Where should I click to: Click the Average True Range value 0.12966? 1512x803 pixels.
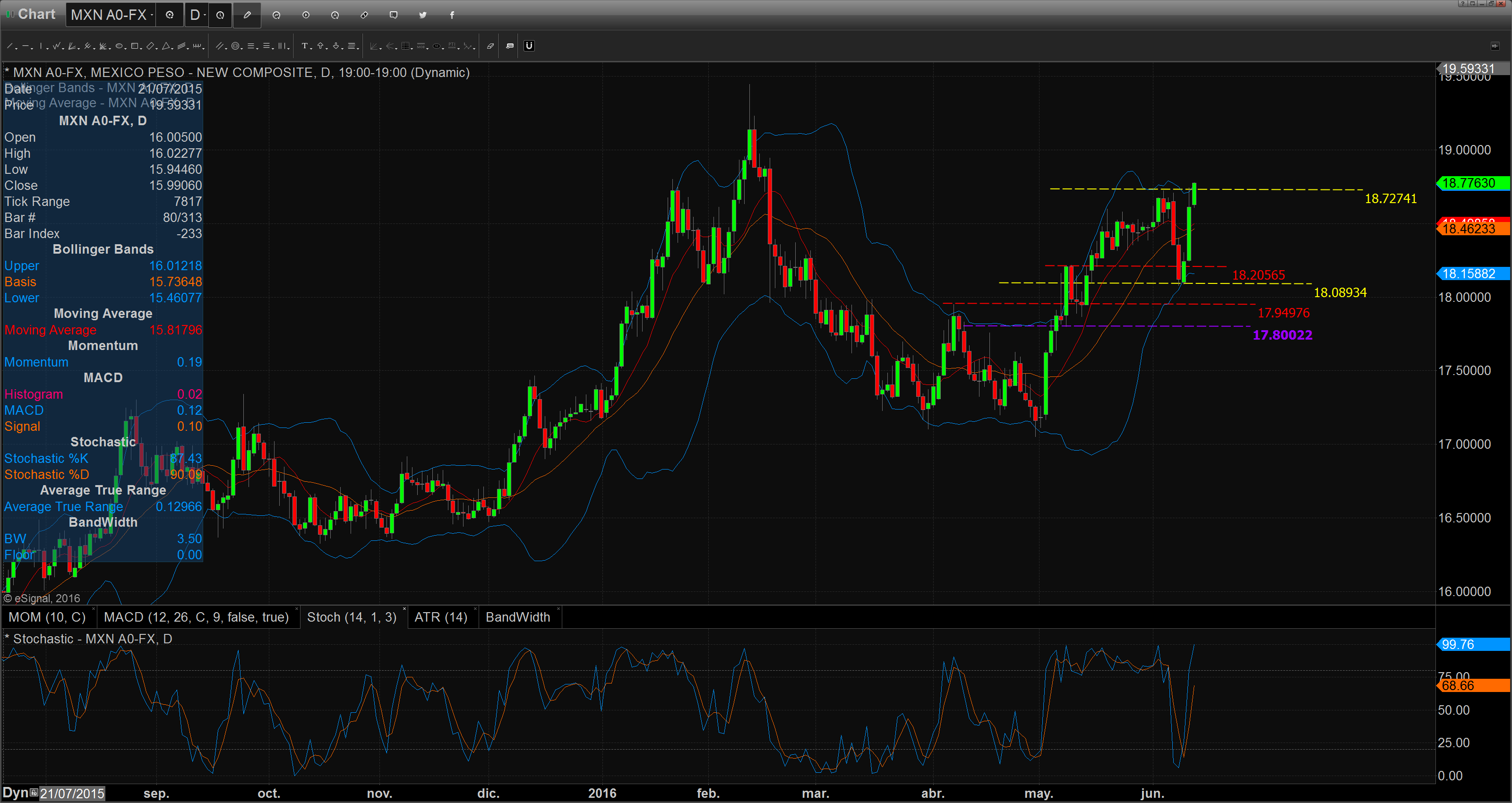[x=179, y=506]
